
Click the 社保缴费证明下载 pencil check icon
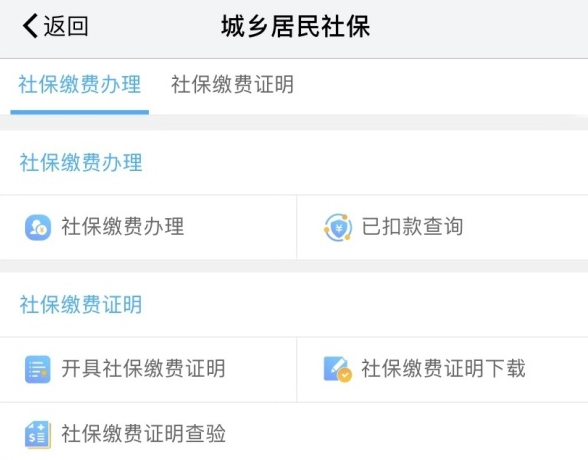(x=338, y=369)
